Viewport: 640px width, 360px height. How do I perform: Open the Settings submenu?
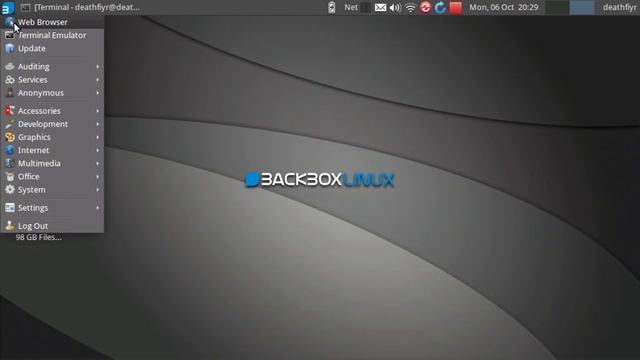(52, 208)
